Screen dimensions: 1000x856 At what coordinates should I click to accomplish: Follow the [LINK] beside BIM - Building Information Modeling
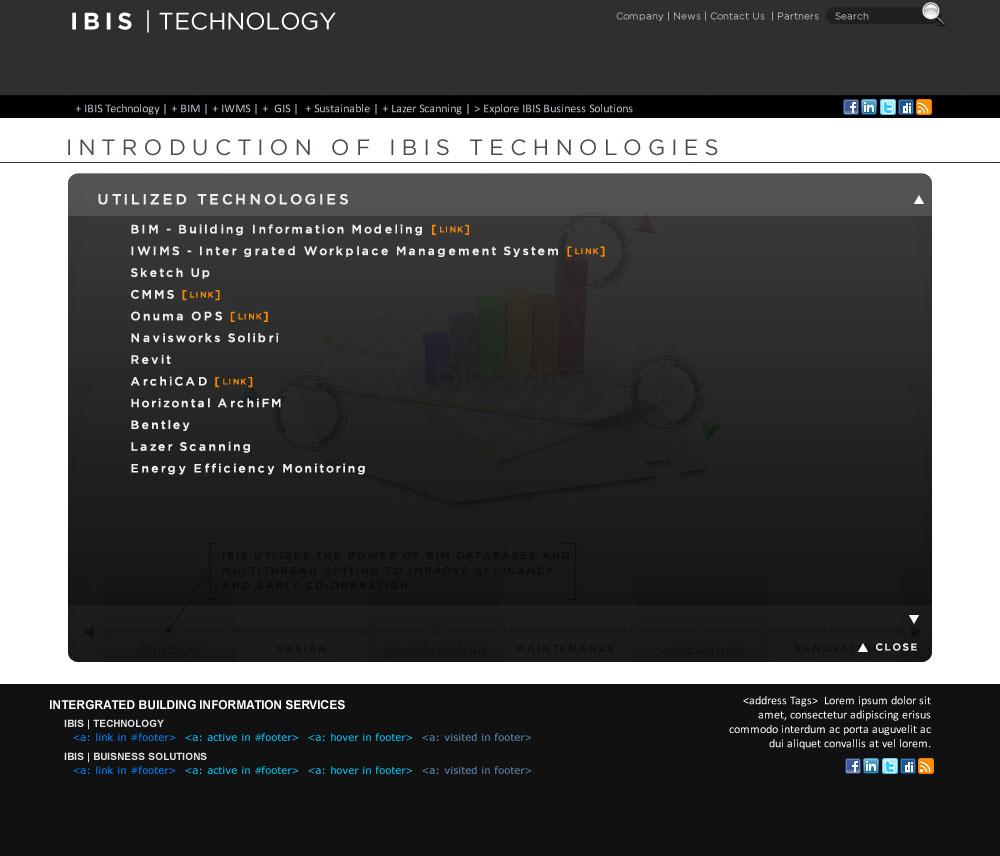click(451, 230)
